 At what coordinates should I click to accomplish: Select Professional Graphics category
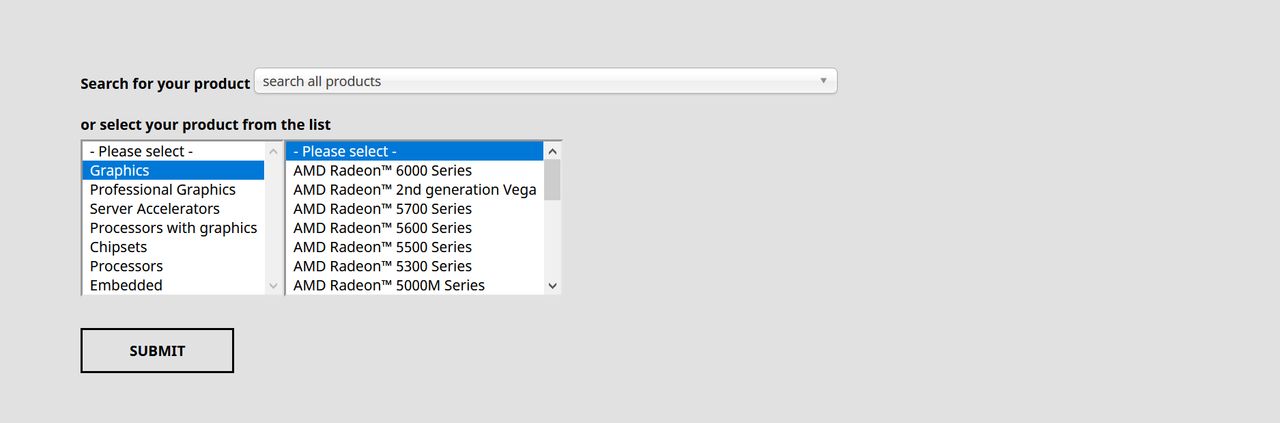(173, 190)
